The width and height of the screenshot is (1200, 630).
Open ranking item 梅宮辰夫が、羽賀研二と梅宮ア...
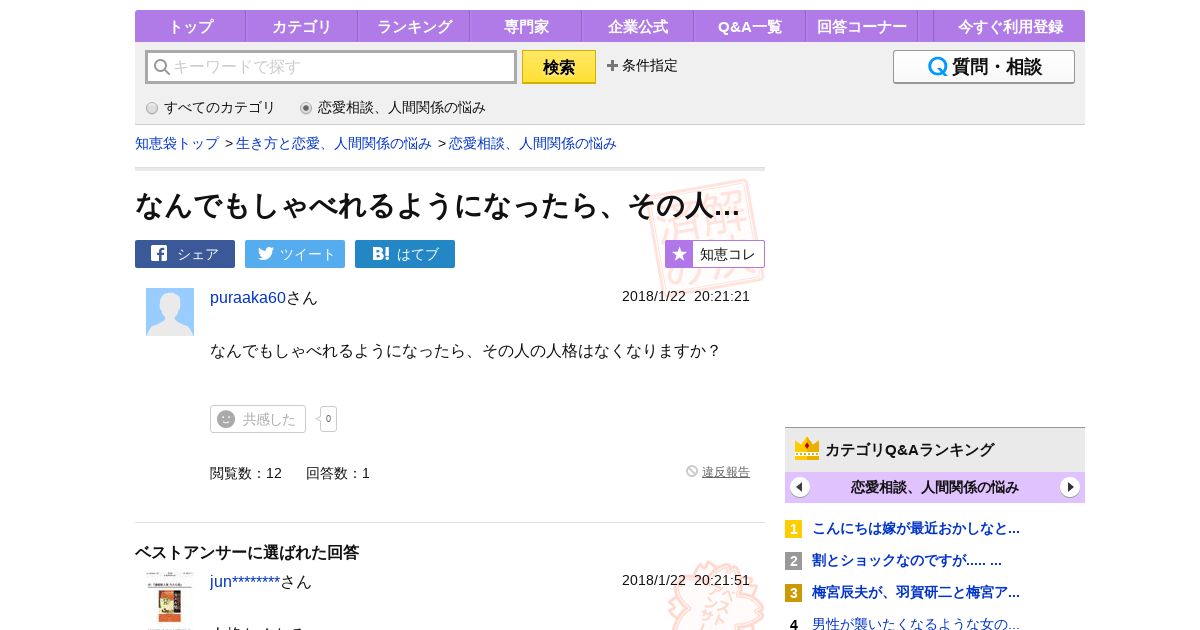point(916,592)
